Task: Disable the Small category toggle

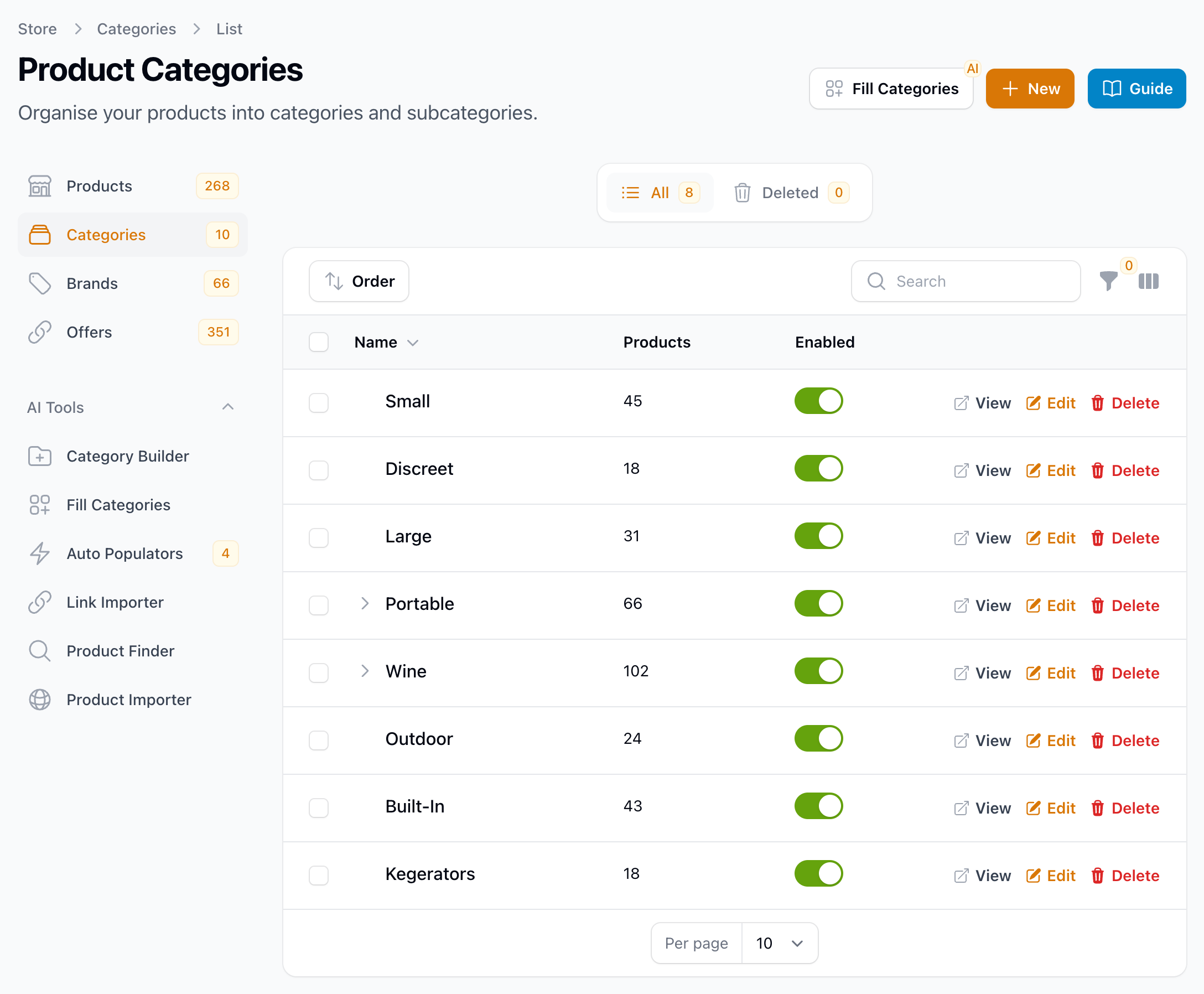Action: coord(818,401)
